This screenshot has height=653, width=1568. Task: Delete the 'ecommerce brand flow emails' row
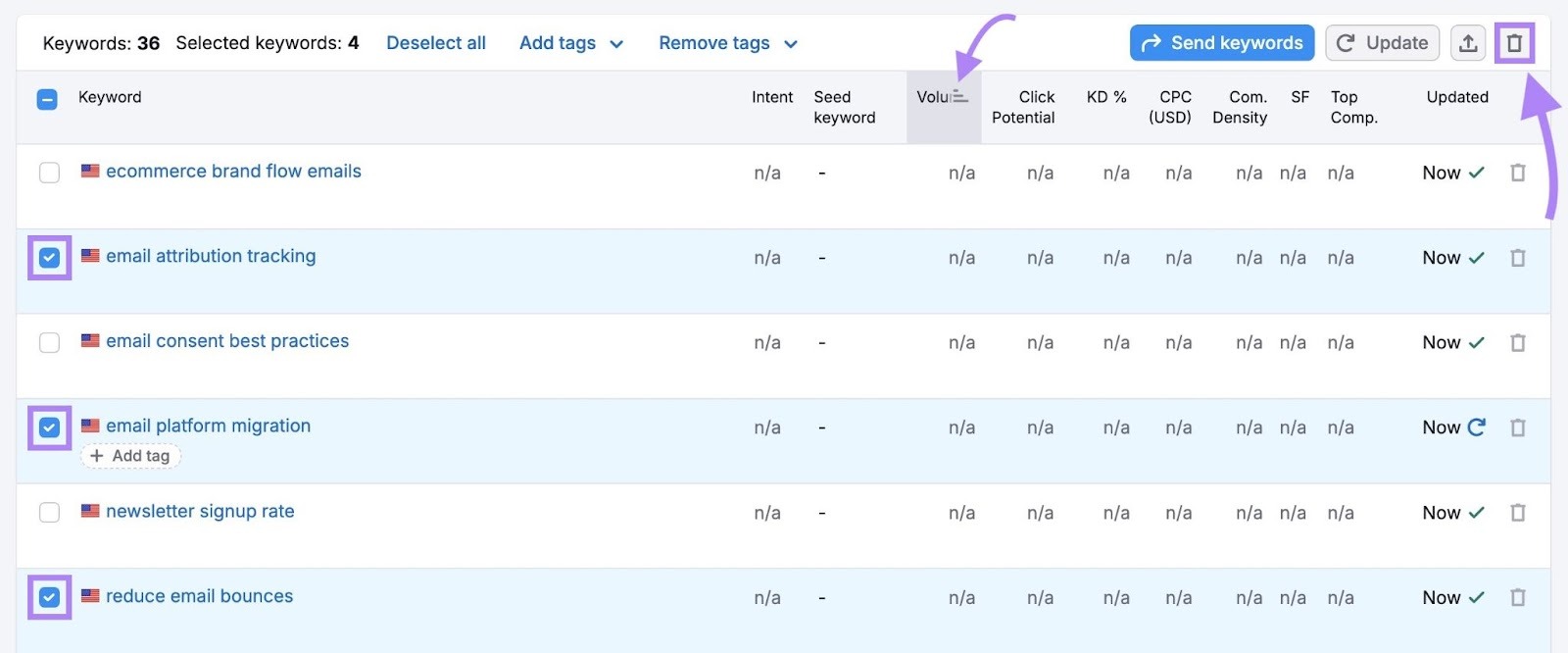click(1517, 173)
